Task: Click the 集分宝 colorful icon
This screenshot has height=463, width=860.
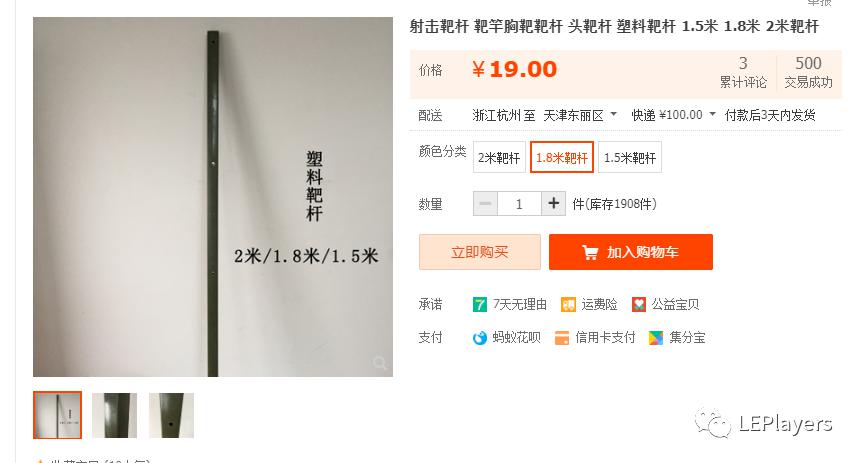Action: 656,338
